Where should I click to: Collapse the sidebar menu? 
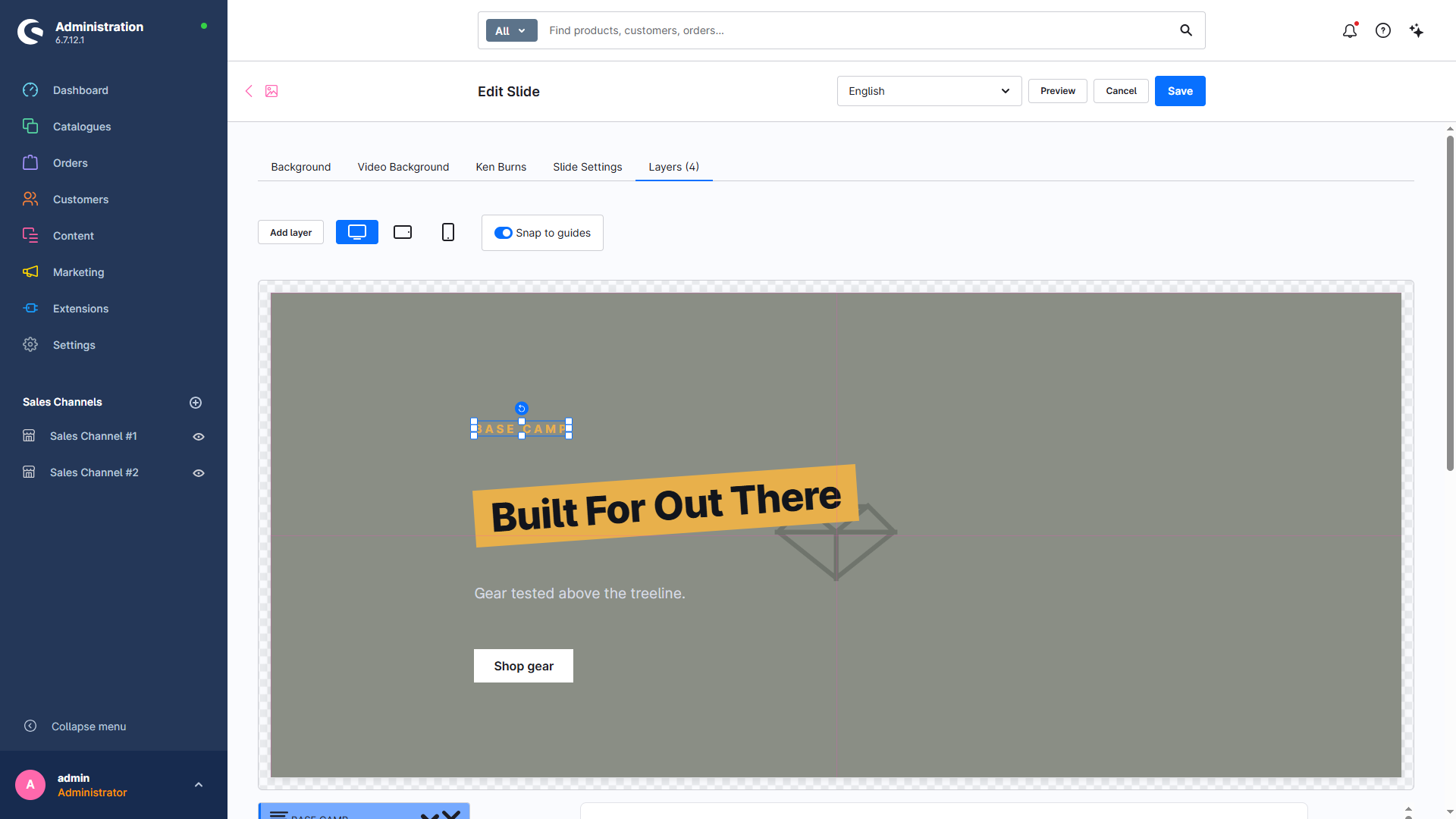pos(89,726)
